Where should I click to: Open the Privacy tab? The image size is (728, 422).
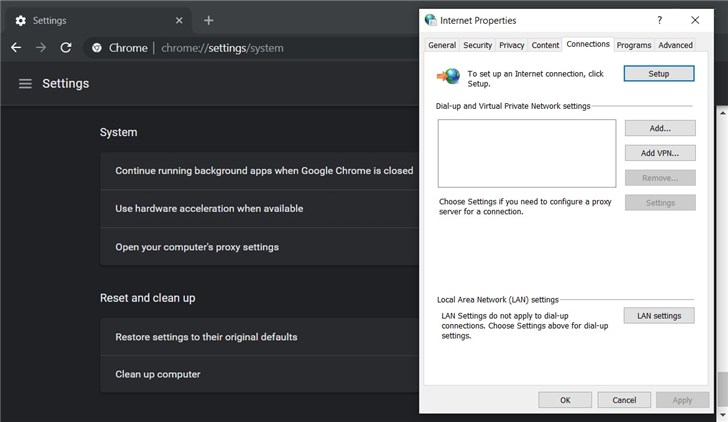point(512,45)
